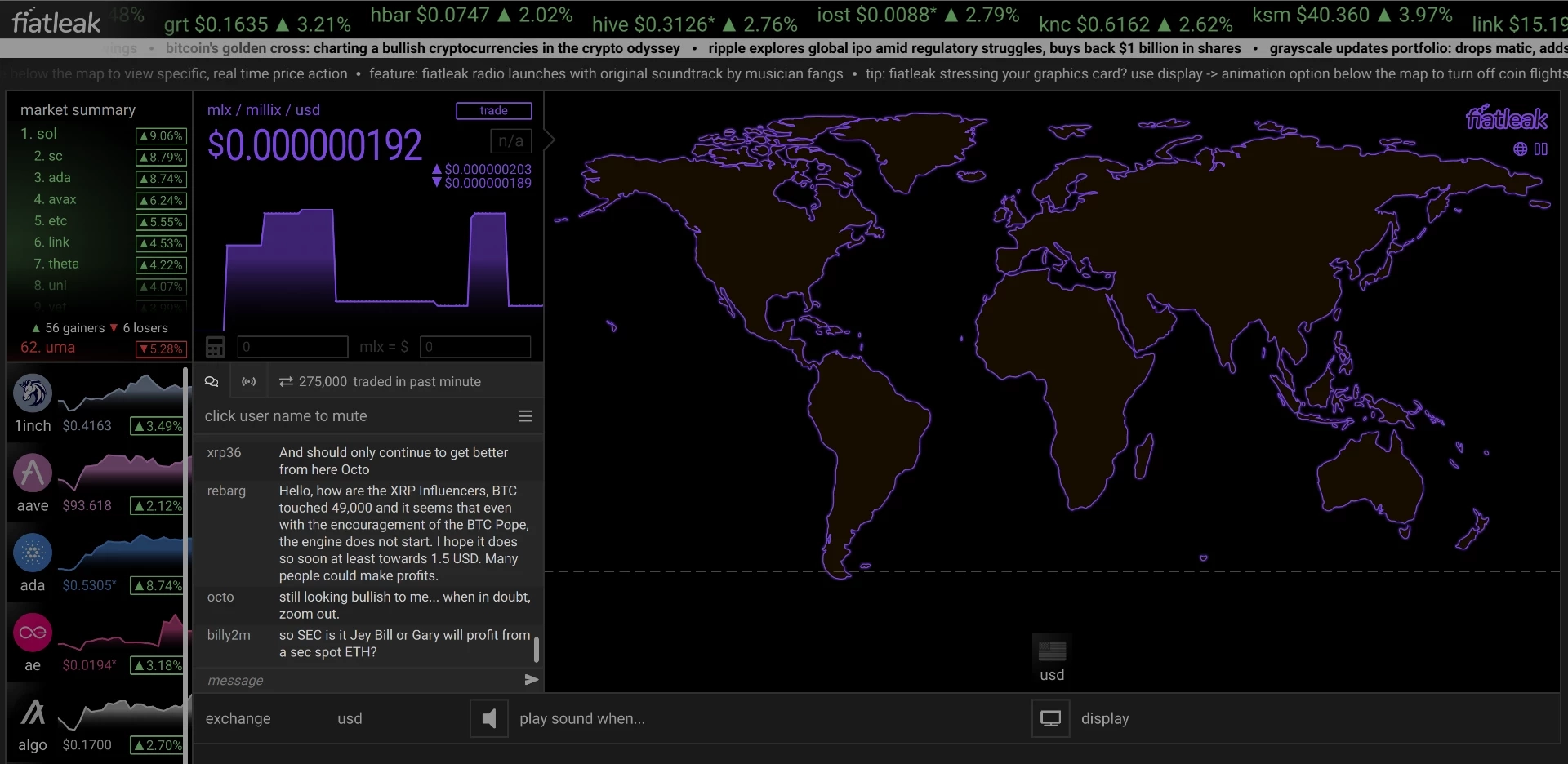Screen dimensions: 1568x764
Task: Click the 1inch 3.49% change badge
Action: coord(157,426)
